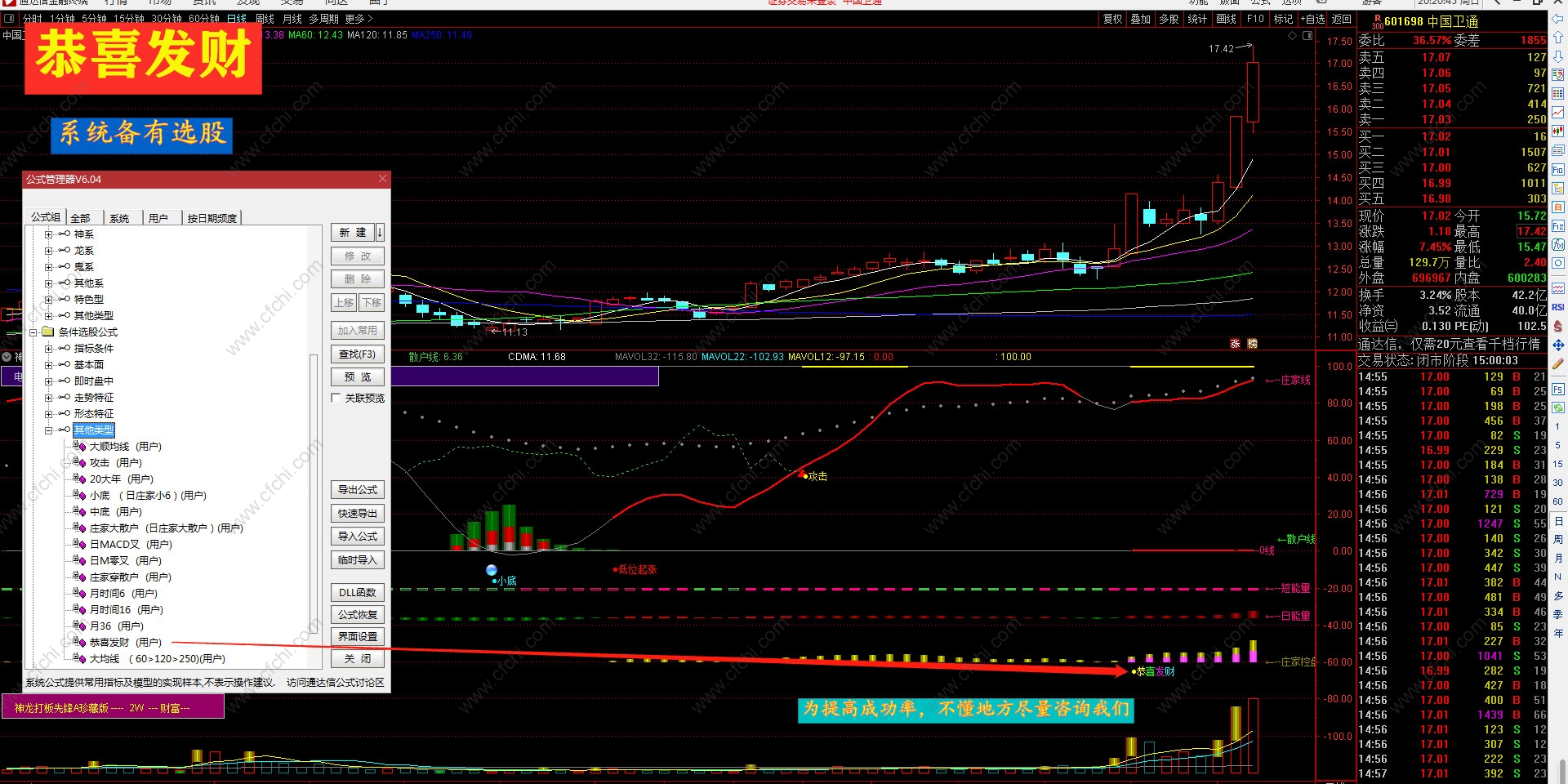Click the red 涨 icon under chart
This screenshot has height=784, width=1568.
[x=1235, y=344]
